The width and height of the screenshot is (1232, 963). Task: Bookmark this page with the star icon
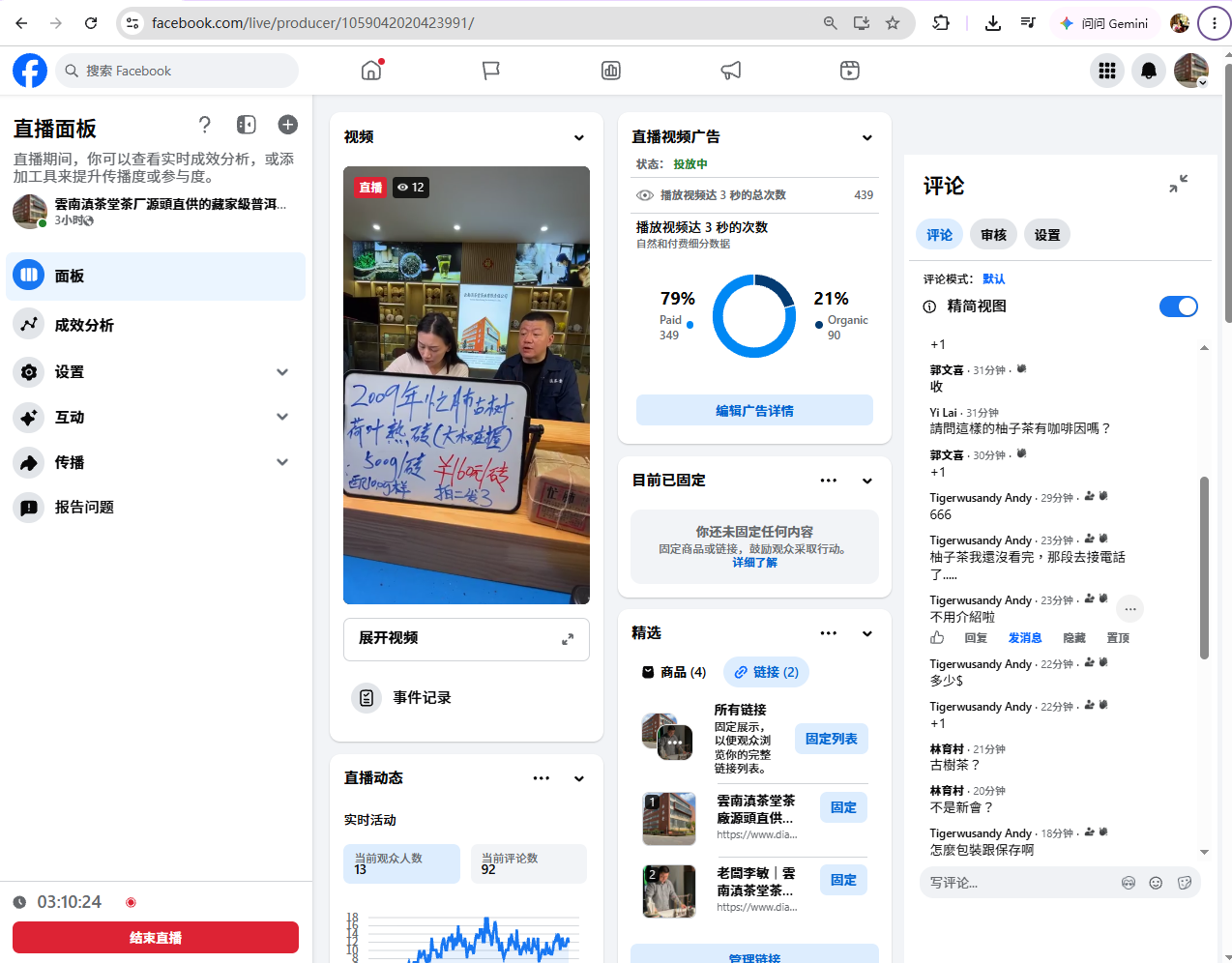[893, 23]
